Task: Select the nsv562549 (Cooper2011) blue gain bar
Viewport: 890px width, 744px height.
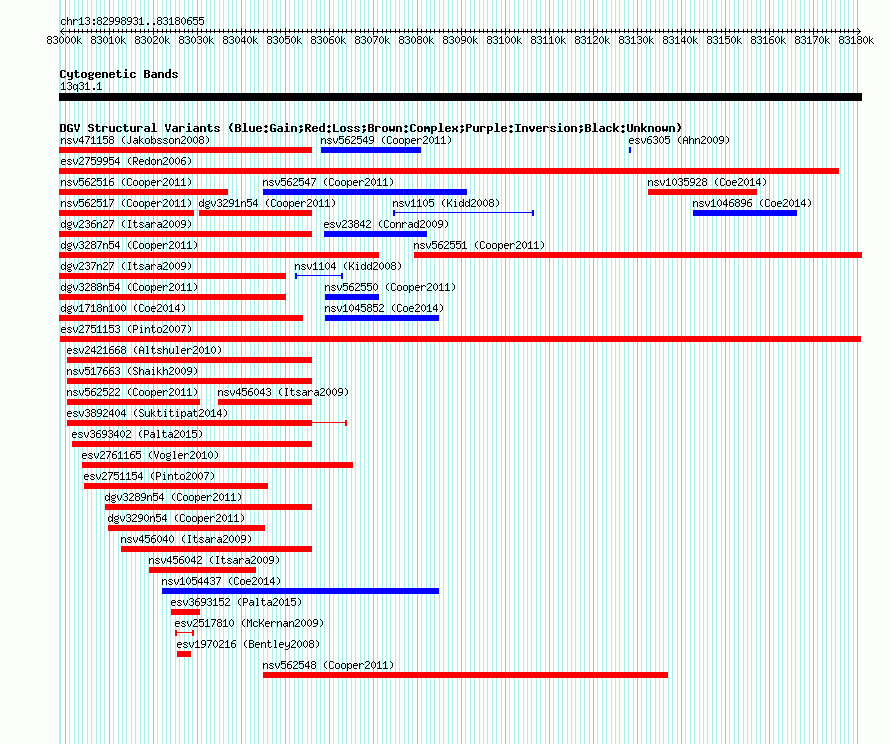Action: 371,150
